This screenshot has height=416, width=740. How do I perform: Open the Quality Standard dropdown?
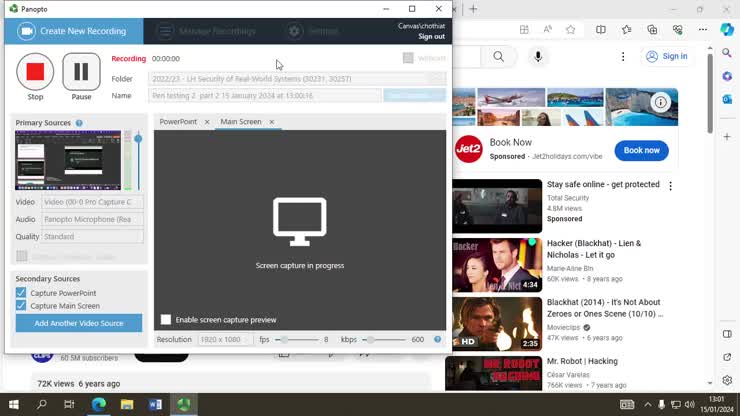pos(92,237)
